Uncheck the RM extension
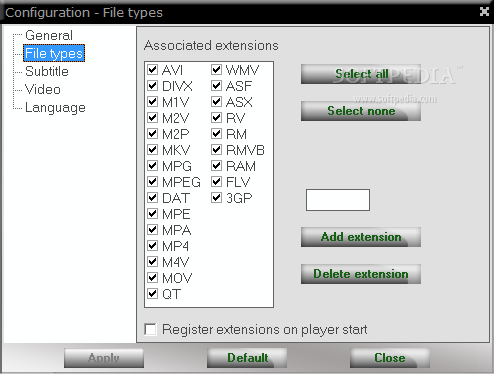Image resolution: width=494 pixels, height=374 pixels. 217,134
